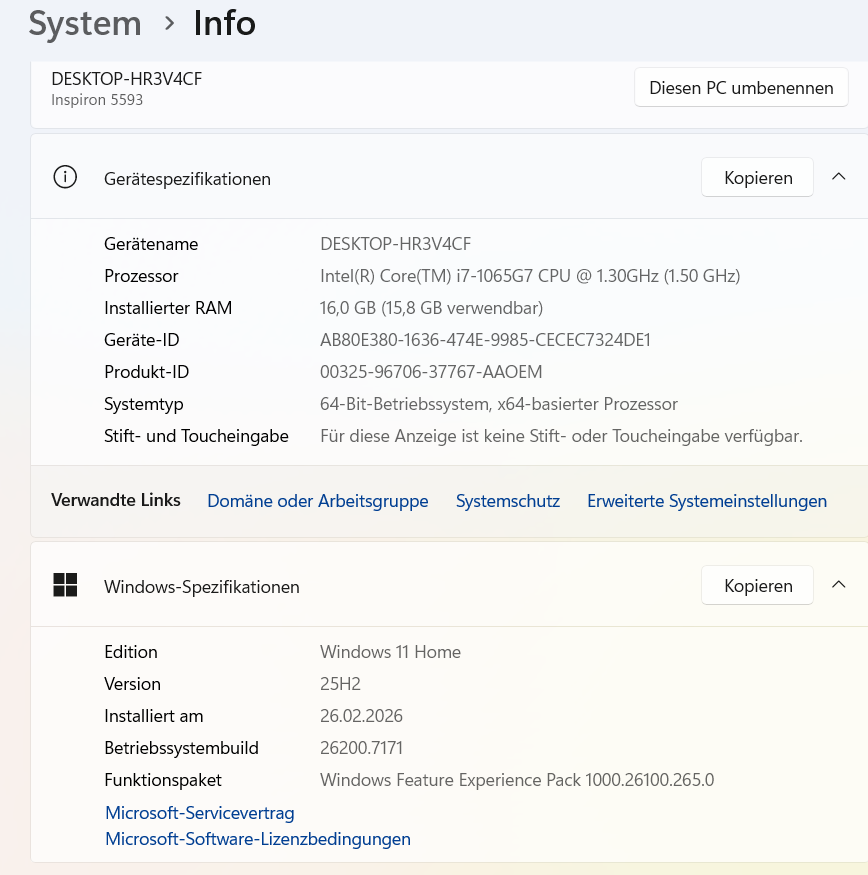Select the Version value 25H2

click(340, 684)
